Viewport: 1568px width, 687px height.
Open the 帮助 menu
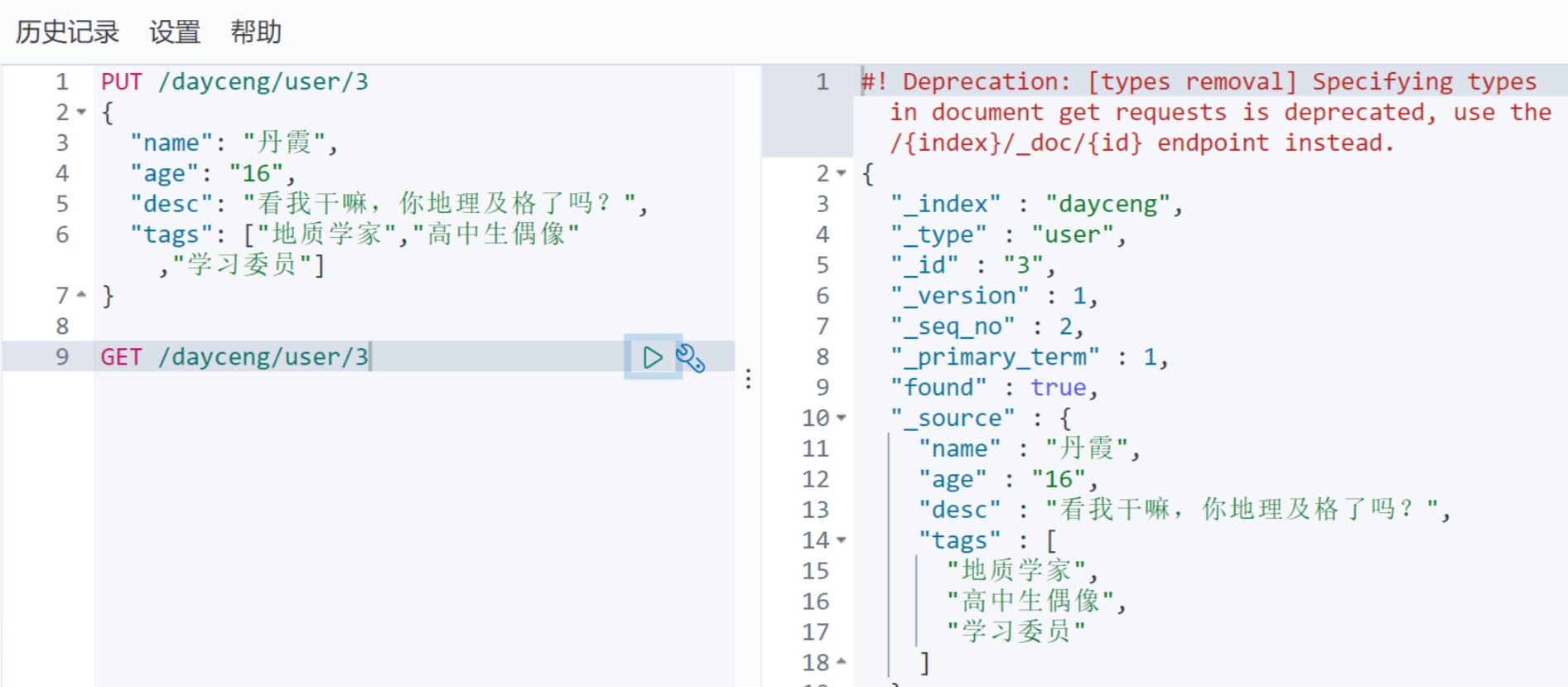point(256,32)
